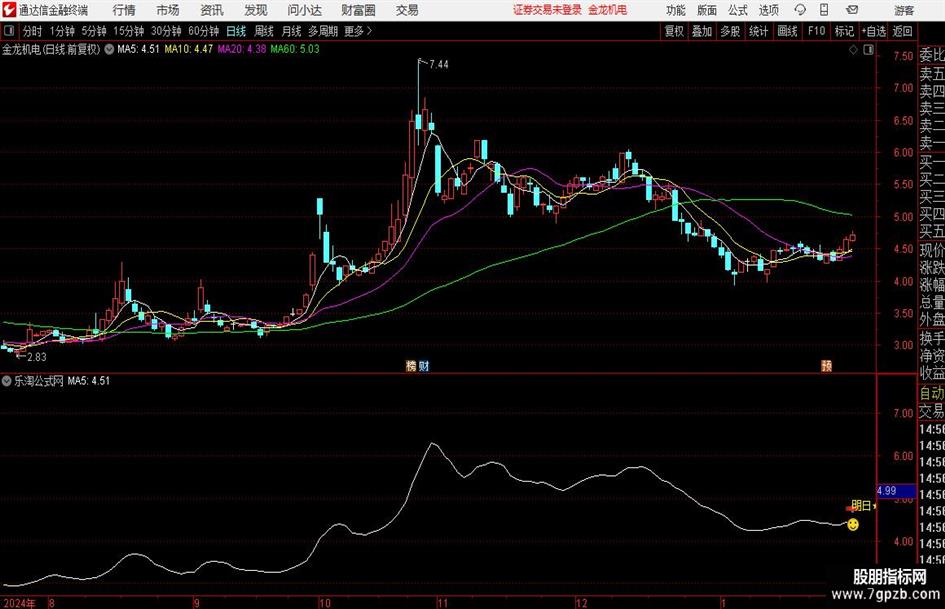Click the month 11 time axis marker

pyautogui.click(x=442, y=603)
